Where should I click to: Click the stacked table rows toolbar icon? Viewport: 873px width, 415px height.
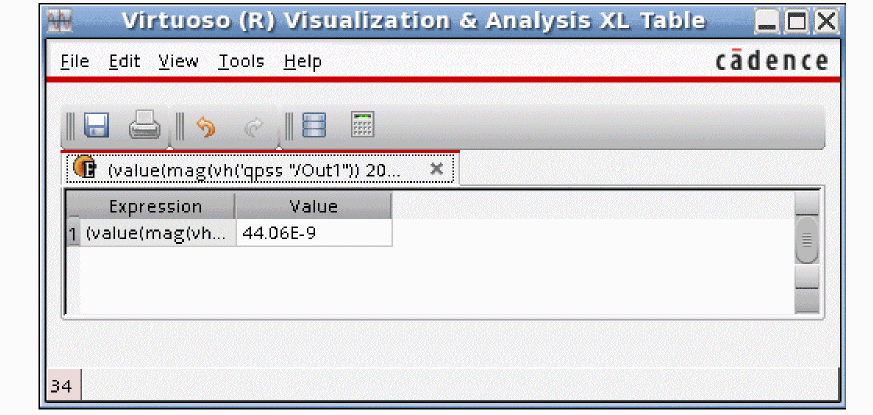pyautogui.click(x=314, y=127)
